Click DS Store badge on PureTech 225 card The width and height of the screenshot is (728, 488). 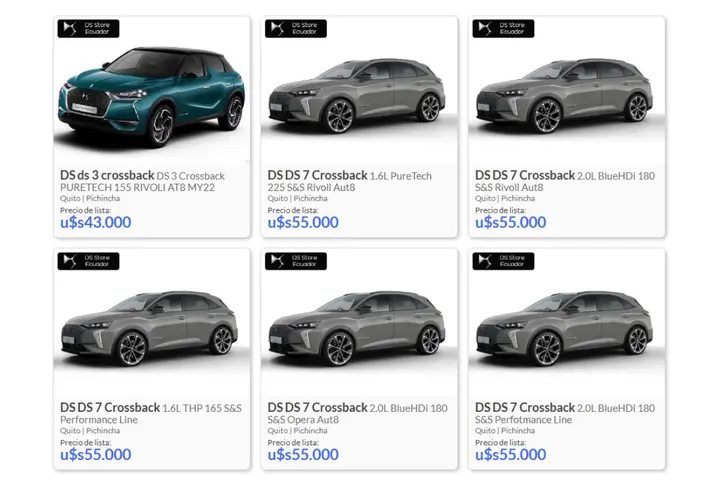(x=296, y=28)
